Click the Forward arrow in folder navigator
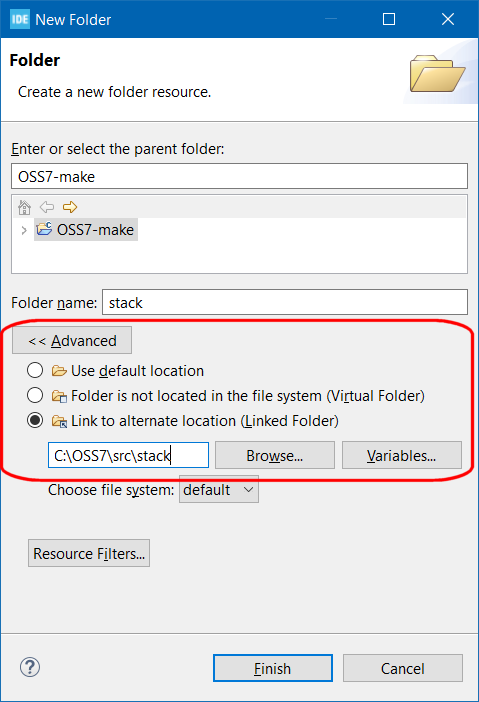 click(x=70, y=207)
